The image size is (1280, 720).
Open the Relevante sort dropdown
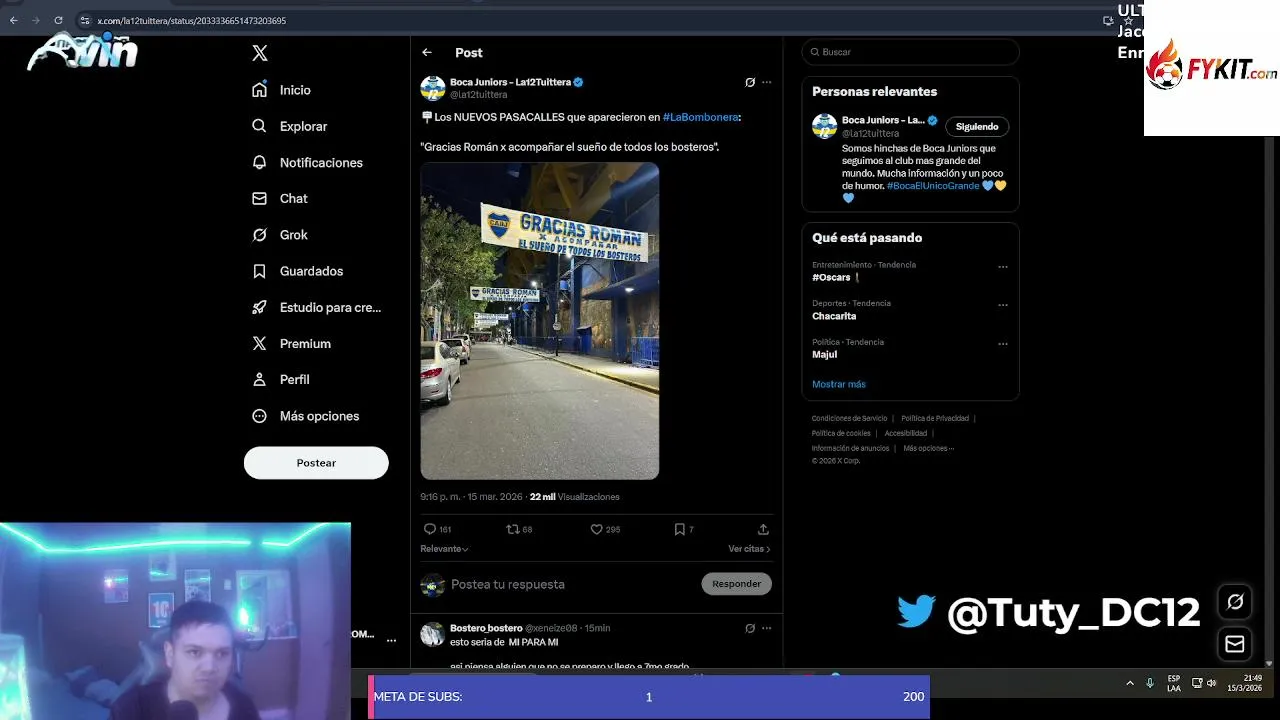[445, 549]
